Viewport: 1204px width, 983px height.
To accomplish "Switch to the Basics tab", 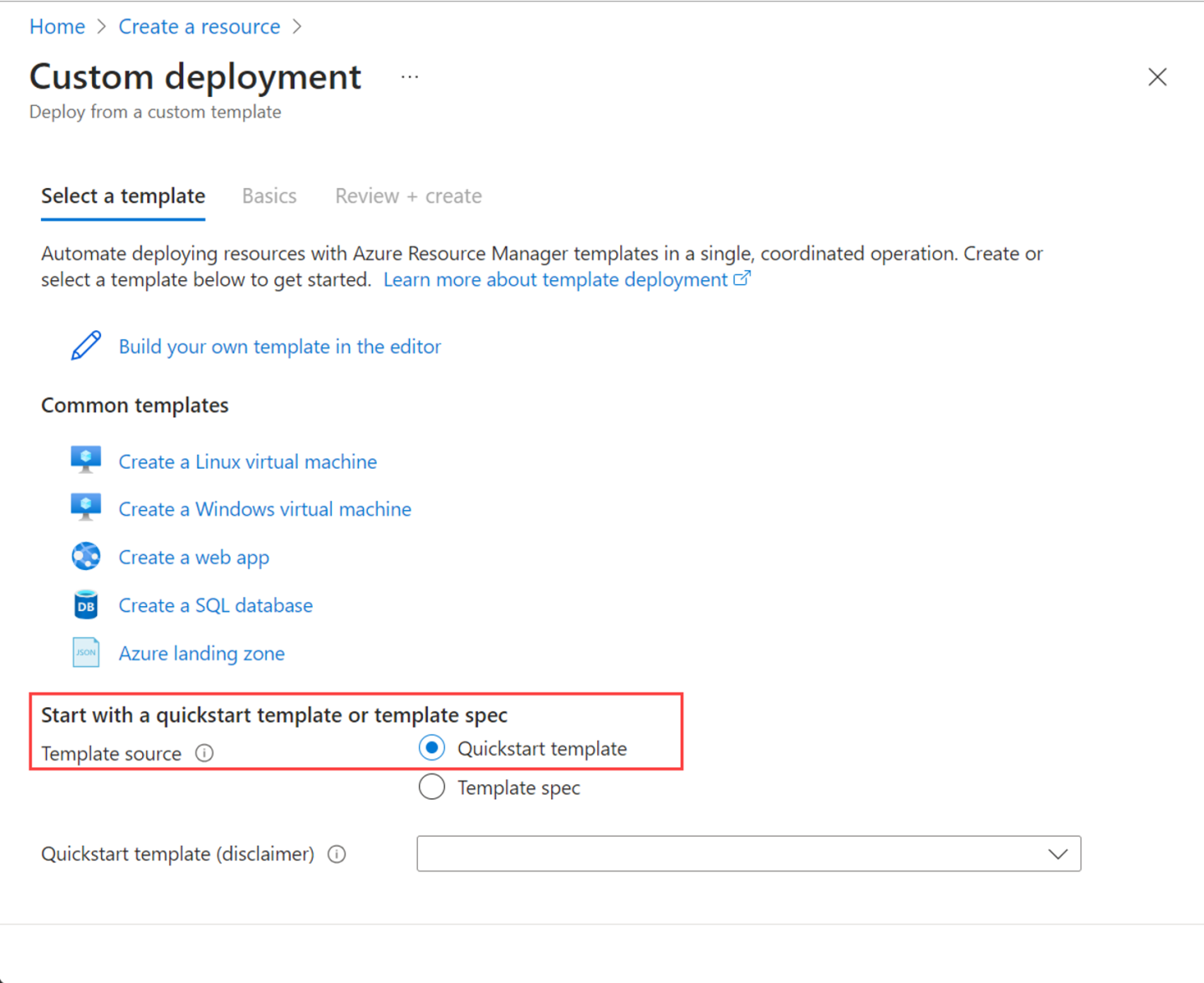I will tap(269, 196).
